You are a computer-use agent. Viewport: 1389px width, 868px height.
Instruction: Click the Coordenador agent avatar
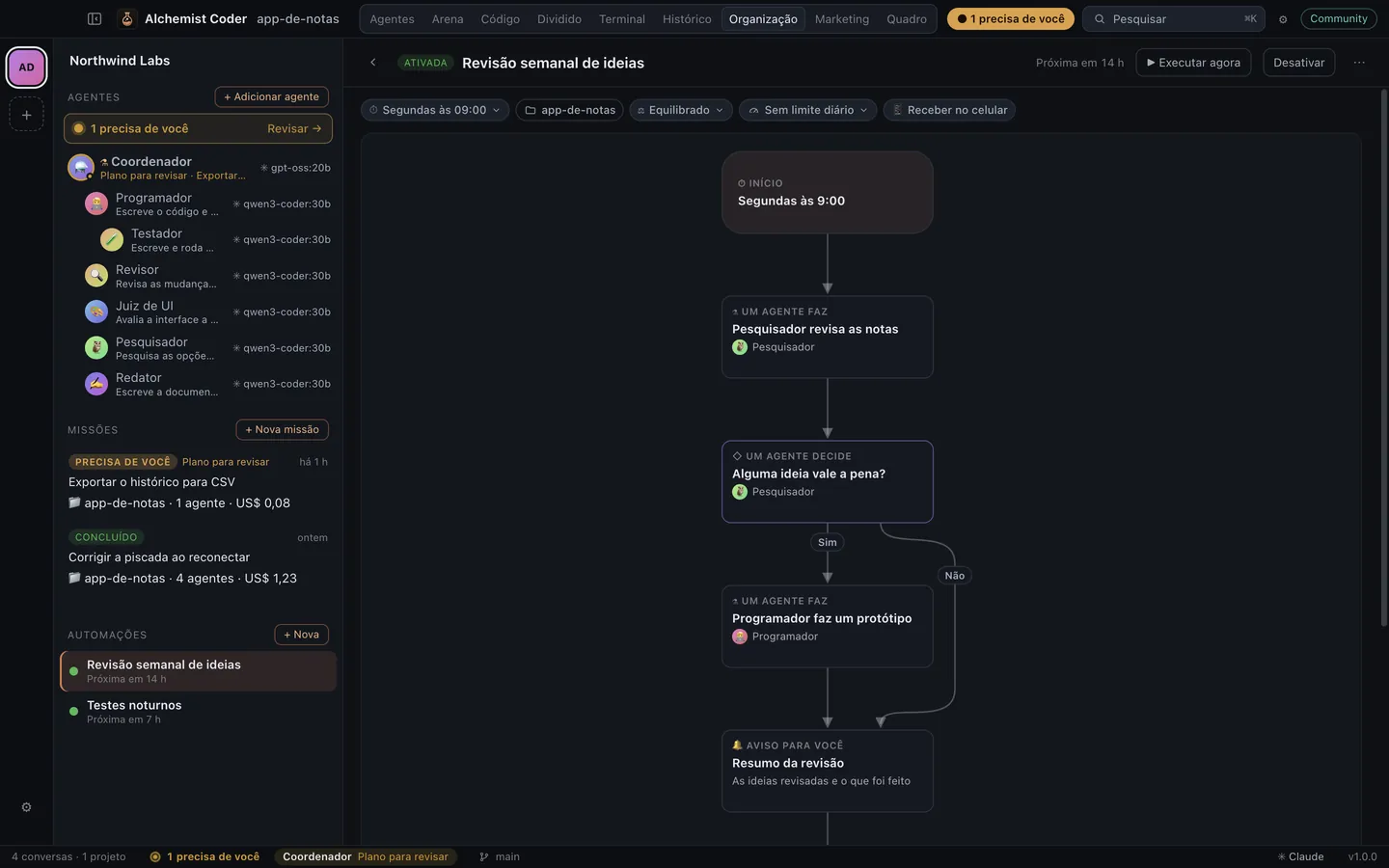(x=80, y=168)
